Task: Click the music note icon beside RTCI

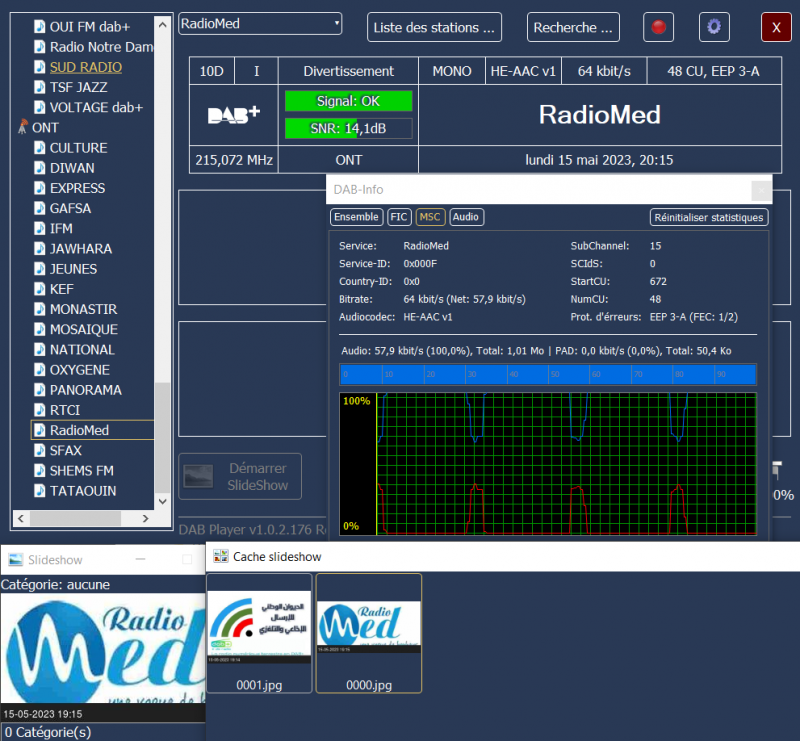Action: [39, 410]
